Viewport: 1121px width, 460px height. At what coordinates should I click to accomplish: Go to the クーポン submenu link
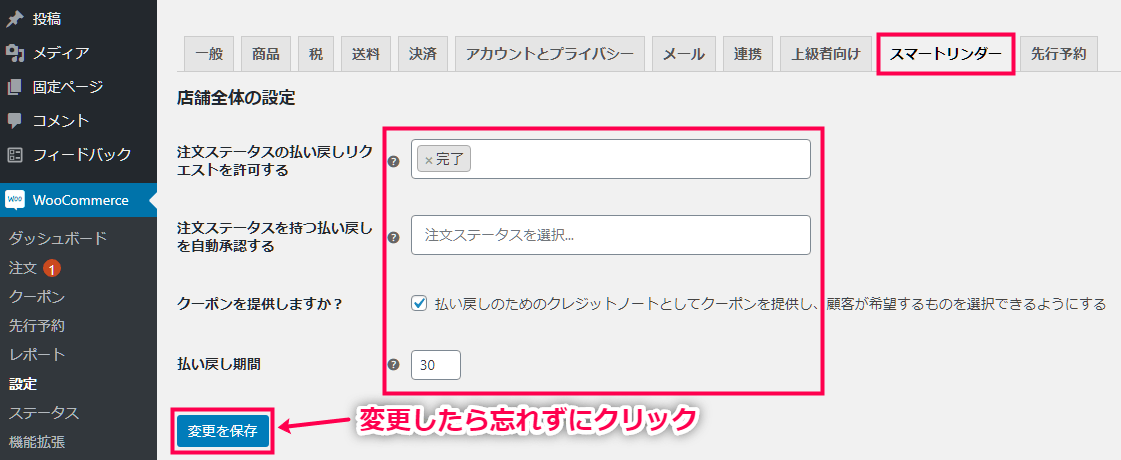pos(37,297)
